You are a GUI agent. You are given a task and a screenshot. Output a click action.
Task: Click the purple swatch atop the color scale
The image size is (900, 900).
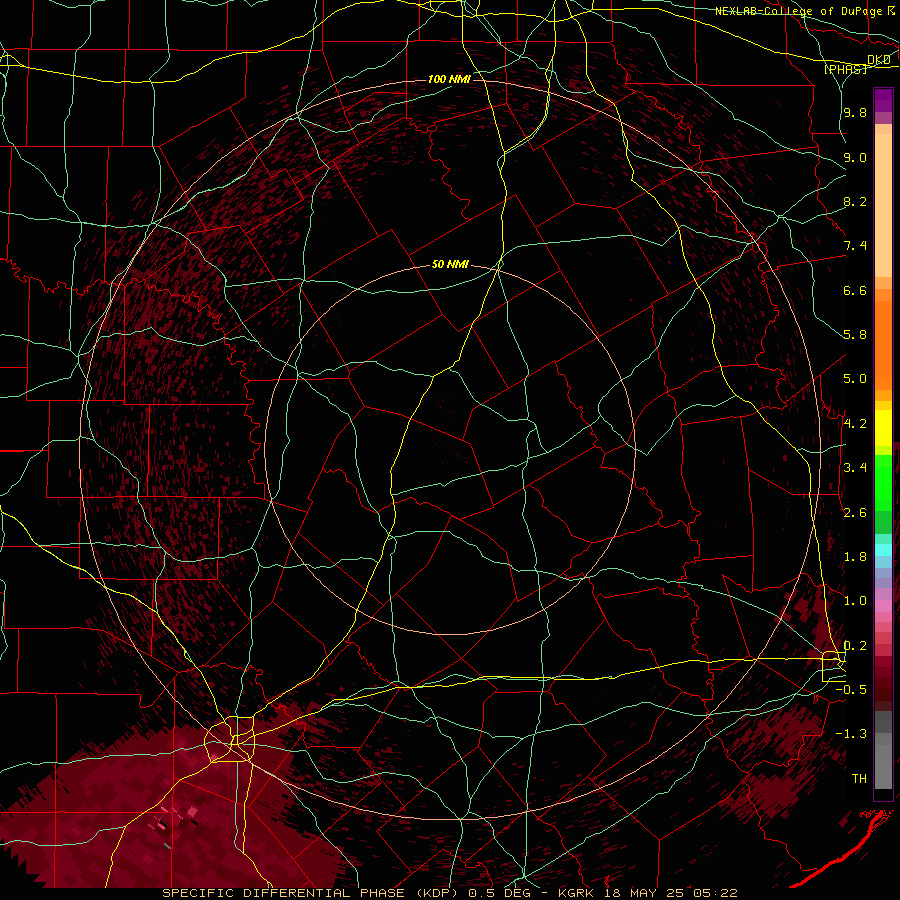(x=883, y=100)
